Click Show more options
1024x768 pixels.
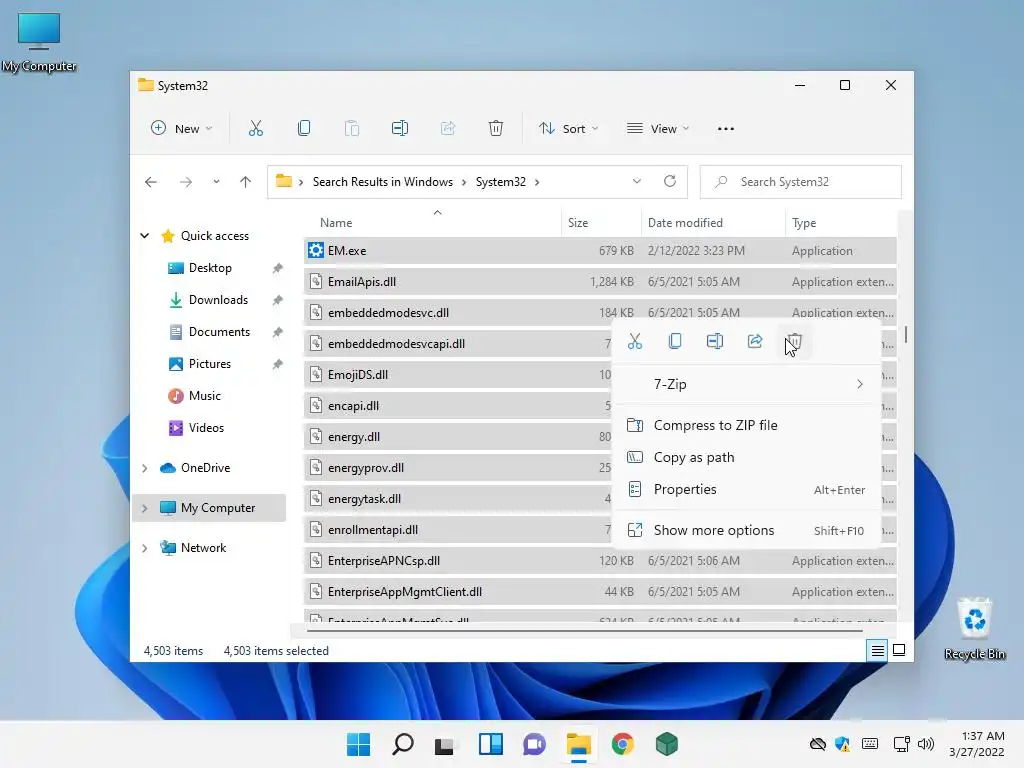click(x=746, y=530)
